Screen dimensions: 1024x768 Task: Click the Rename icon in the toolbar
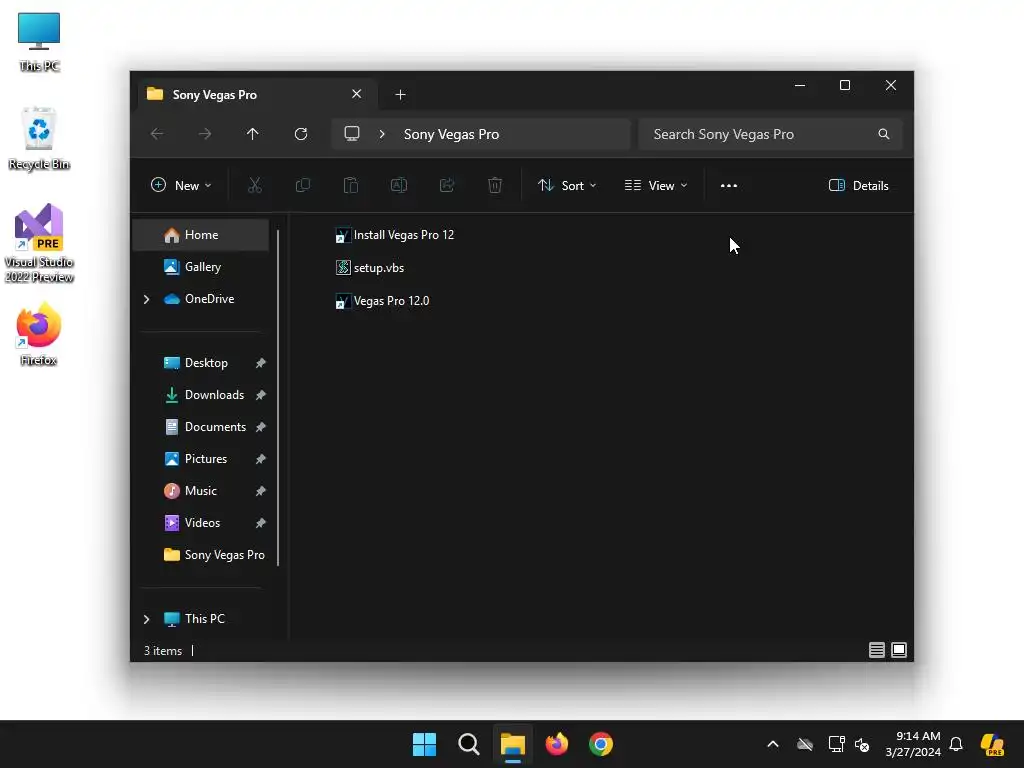coord(398,185)
